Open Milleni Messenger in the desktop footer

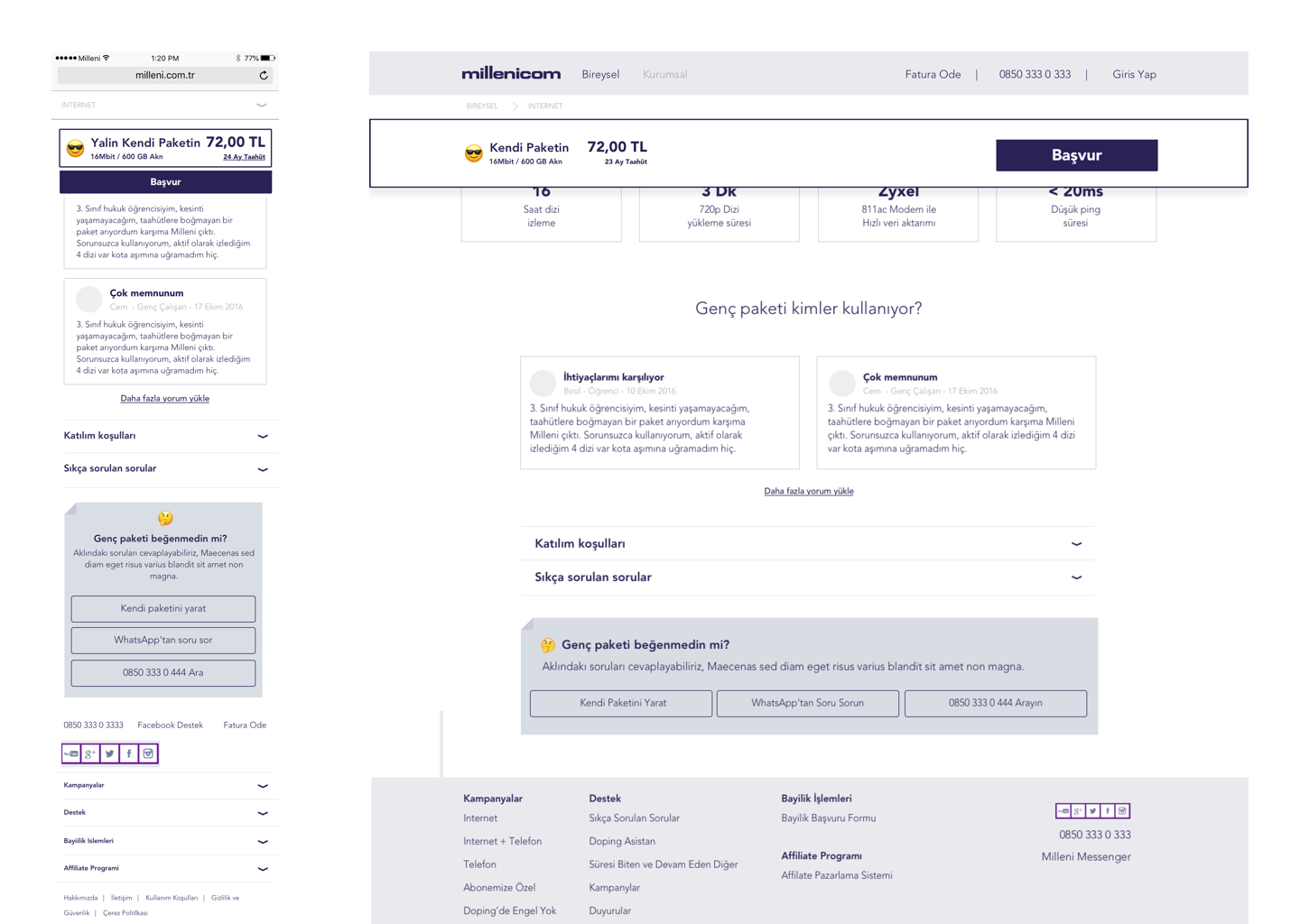(x=1086, y=857)
